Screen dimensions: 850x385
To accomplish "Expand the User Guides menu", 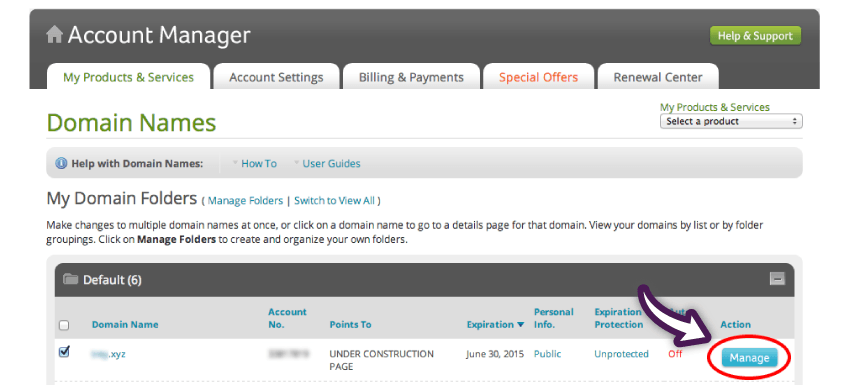I will click(x=327, y=163).
